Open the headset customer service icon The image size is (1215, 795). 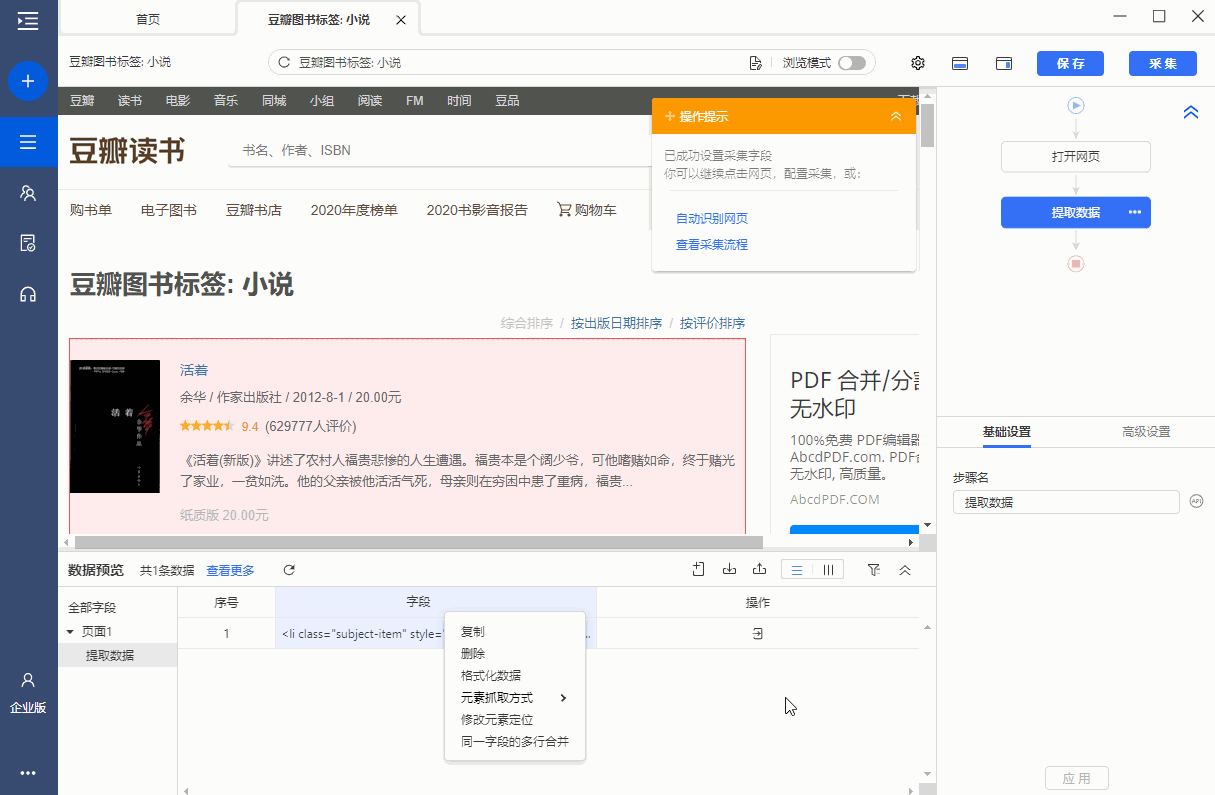tap(28, 294)
